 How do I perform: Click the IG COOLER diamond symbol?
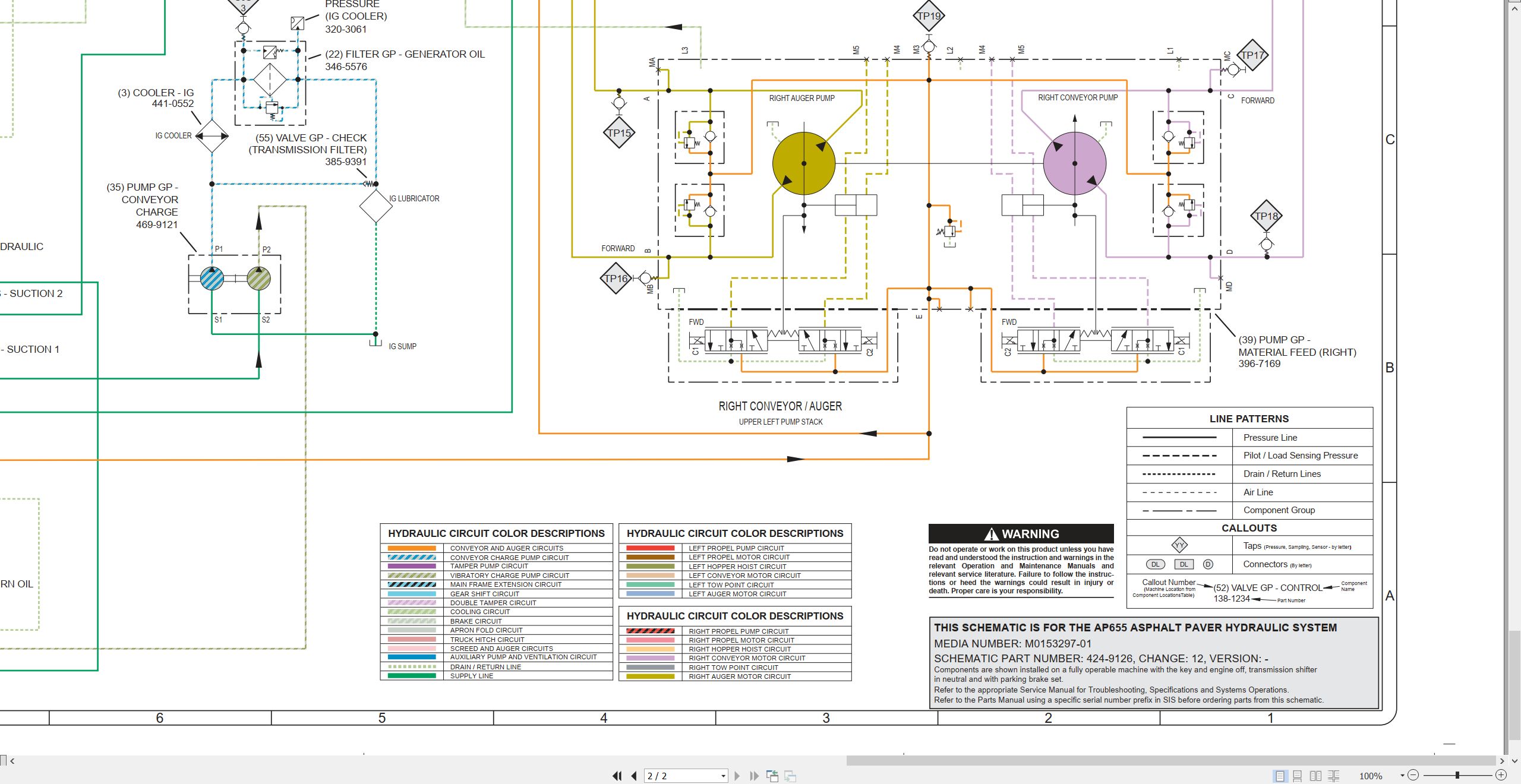[x=212, y=136]
